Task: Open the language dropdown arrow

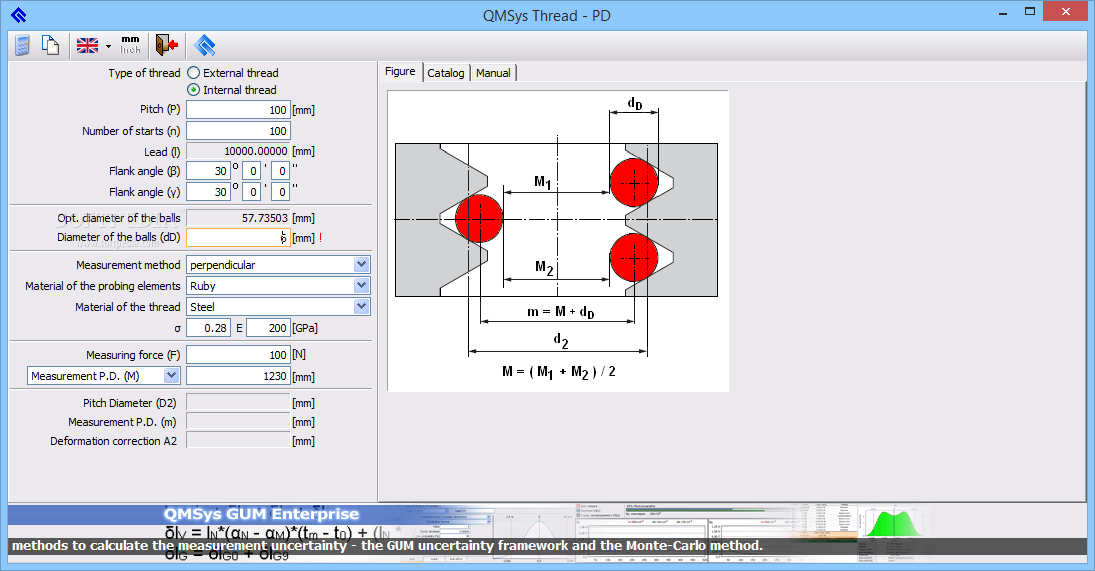Action: click(108, 47)
